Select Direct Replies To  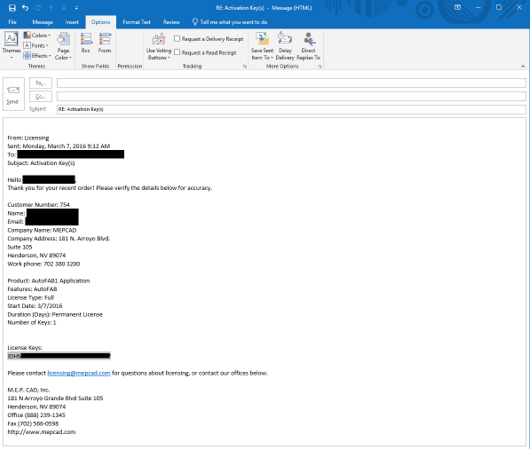[x=308, y=47]
